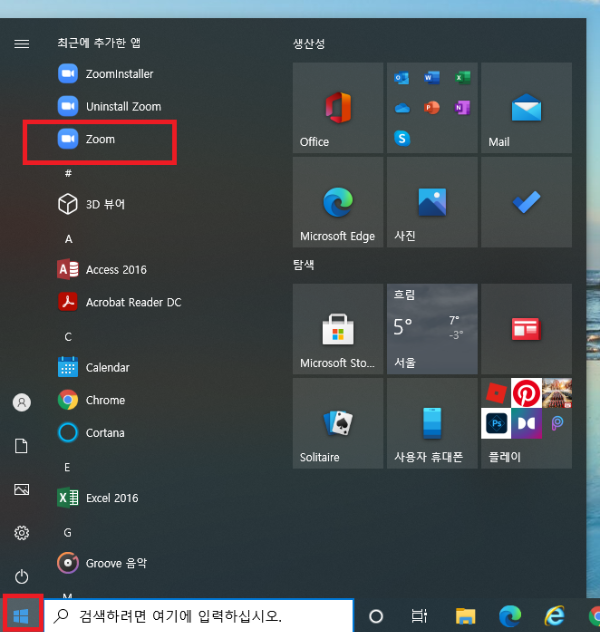
Task: Click the 생산성 group title
Action: [309, 44]
